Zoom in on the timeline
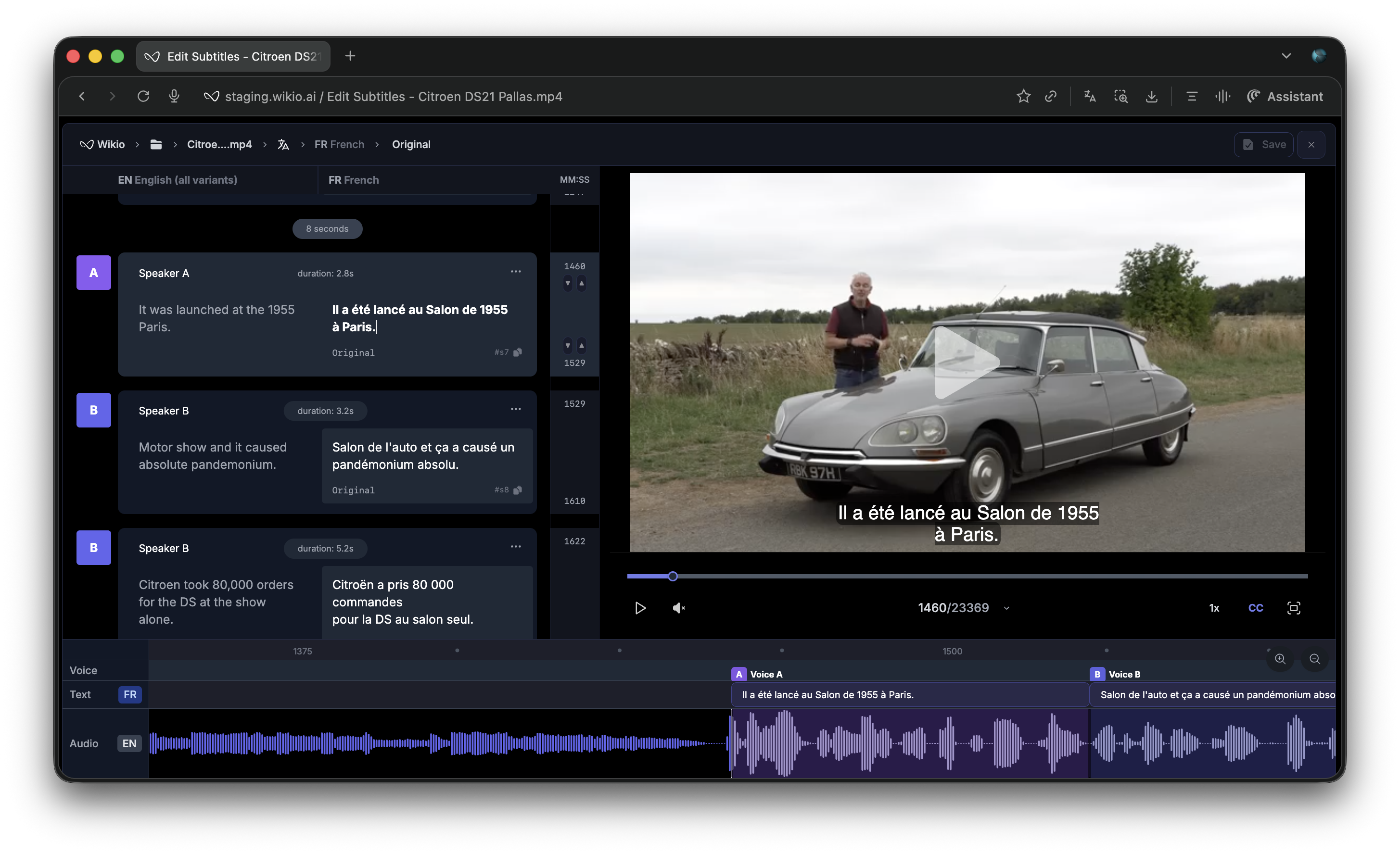 coord(1280,659)
